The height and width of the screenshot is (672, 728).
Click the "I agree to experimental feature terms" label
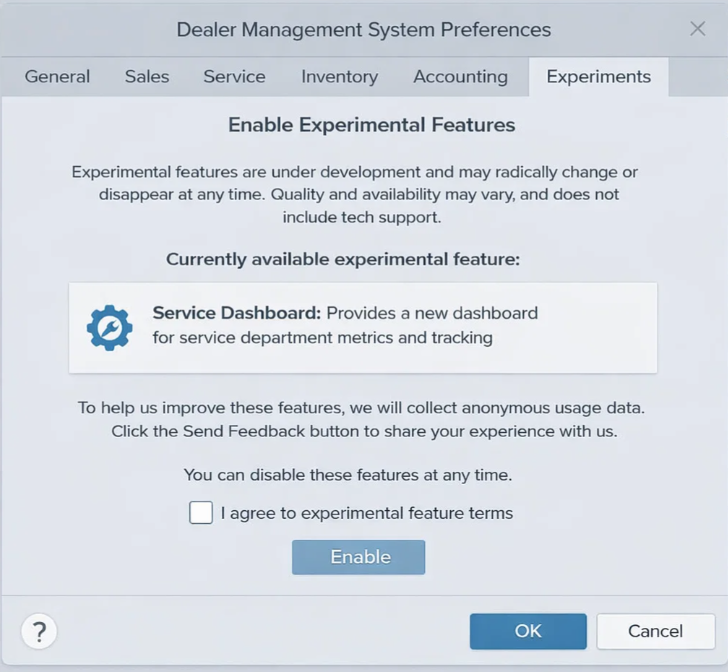click(367, 513)
